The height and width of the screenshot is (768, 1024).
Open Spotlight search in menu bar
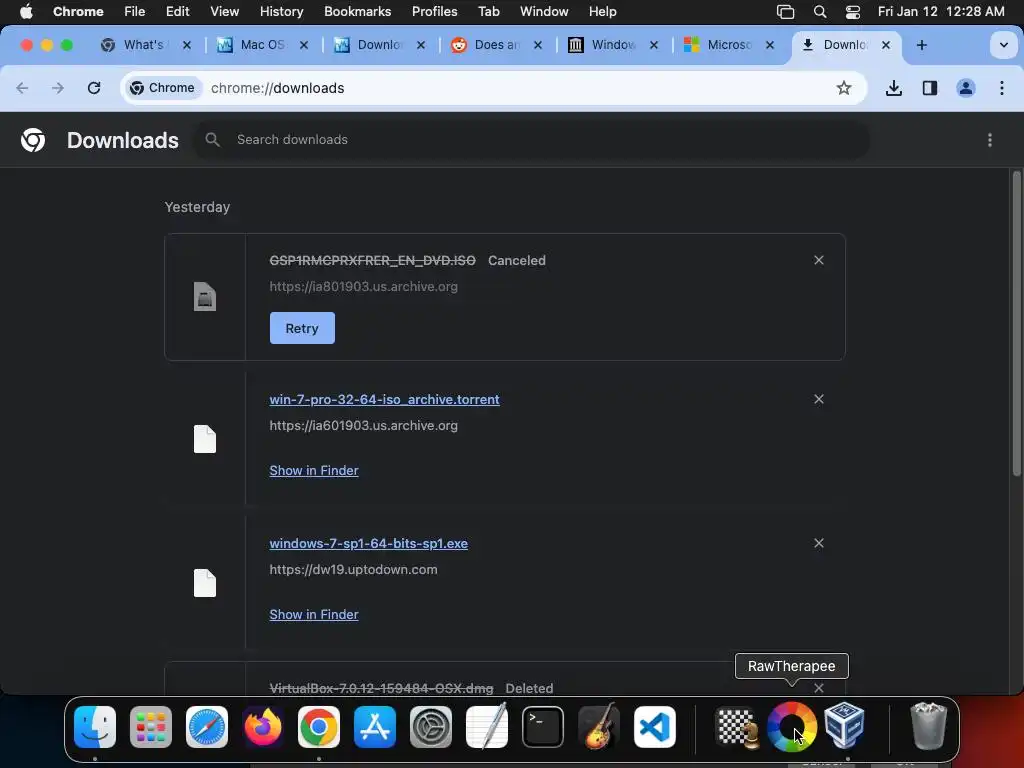tap(820, 11)
